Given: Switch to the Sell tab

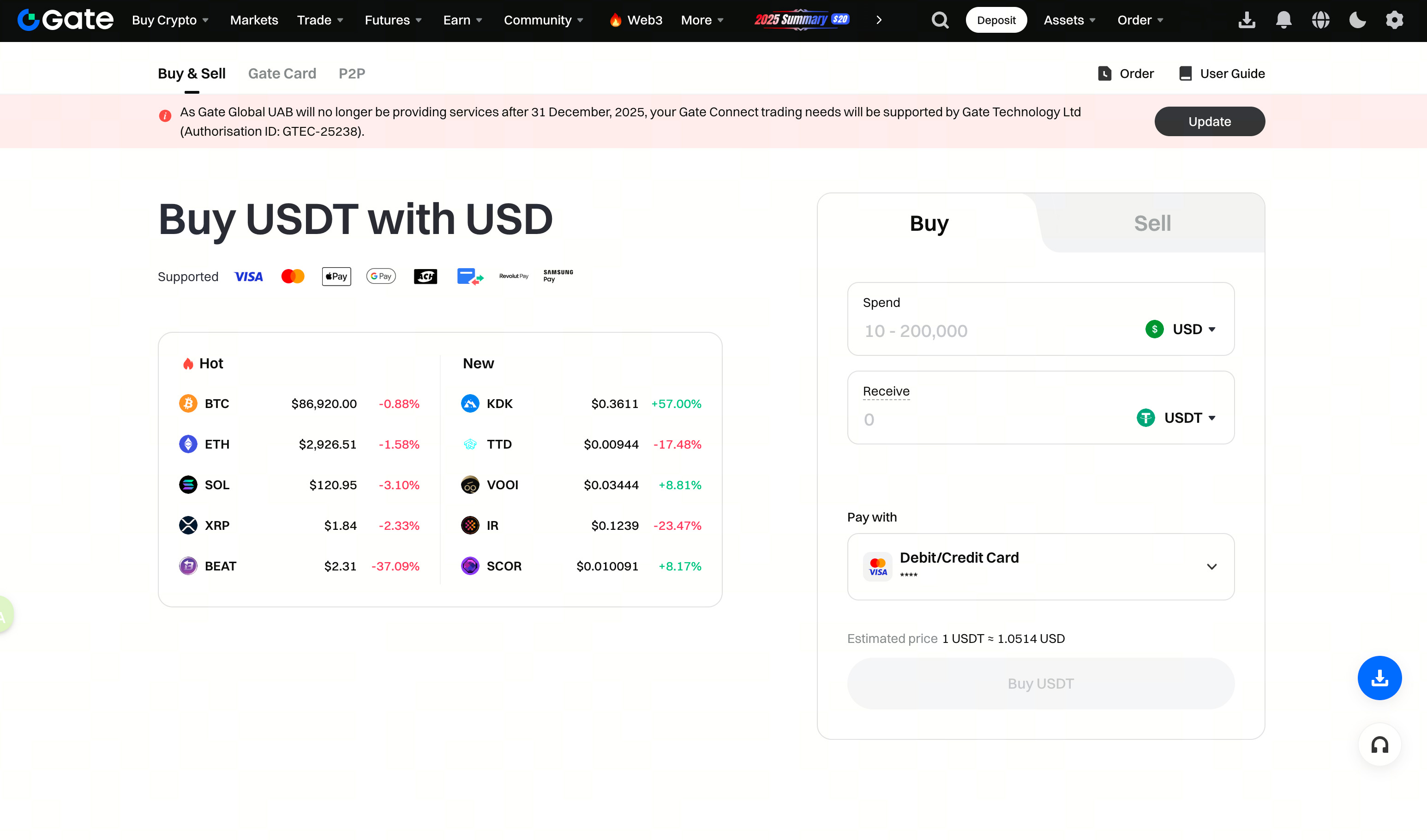Looking at the screenshot, I should tap(1152, 223).
